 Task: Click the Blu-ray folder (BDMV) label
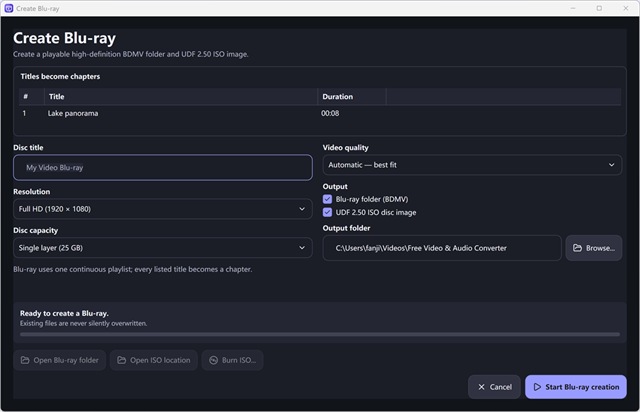coord(372,199)
